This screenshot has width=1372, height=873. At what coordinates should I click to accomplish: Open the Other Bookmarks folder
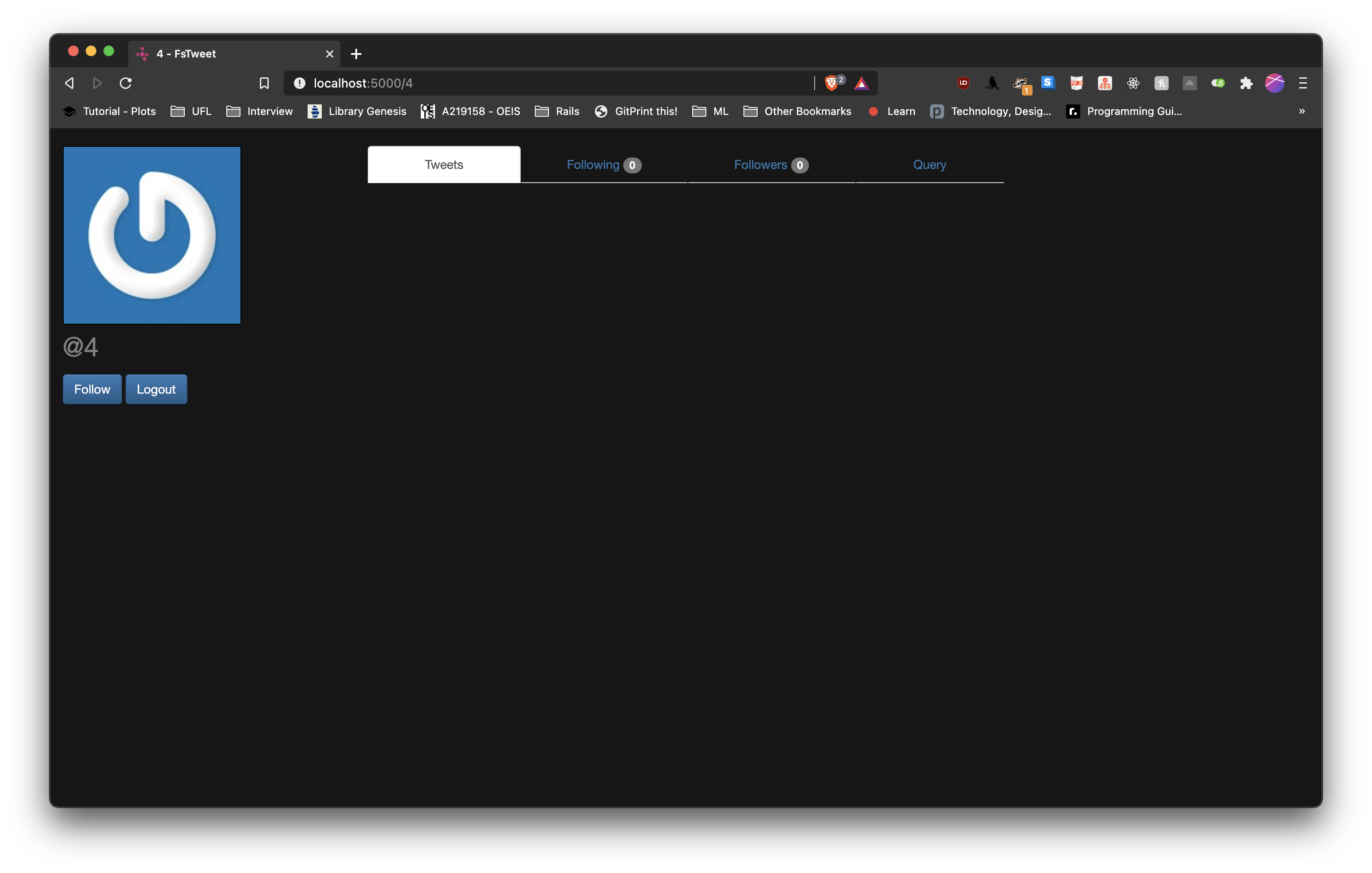797,111
